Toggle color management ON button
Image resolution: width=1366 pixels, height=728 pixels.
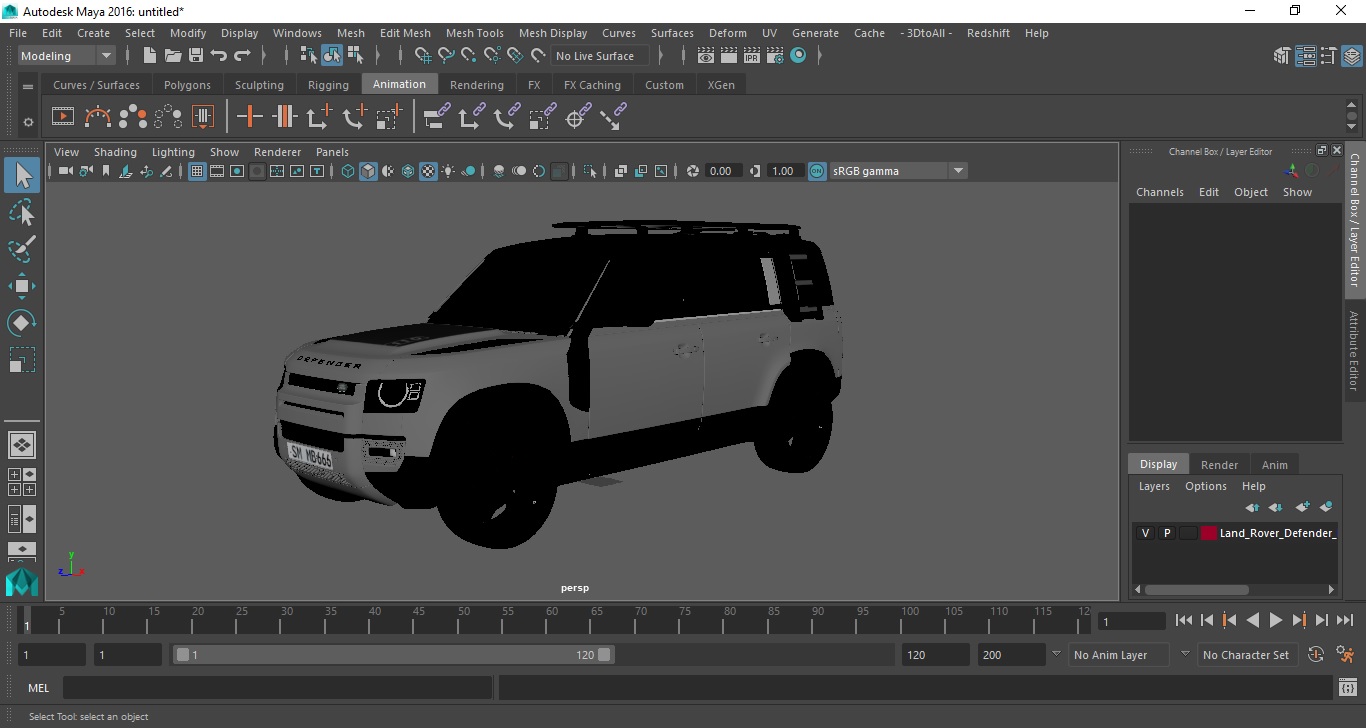pos(817,171)
